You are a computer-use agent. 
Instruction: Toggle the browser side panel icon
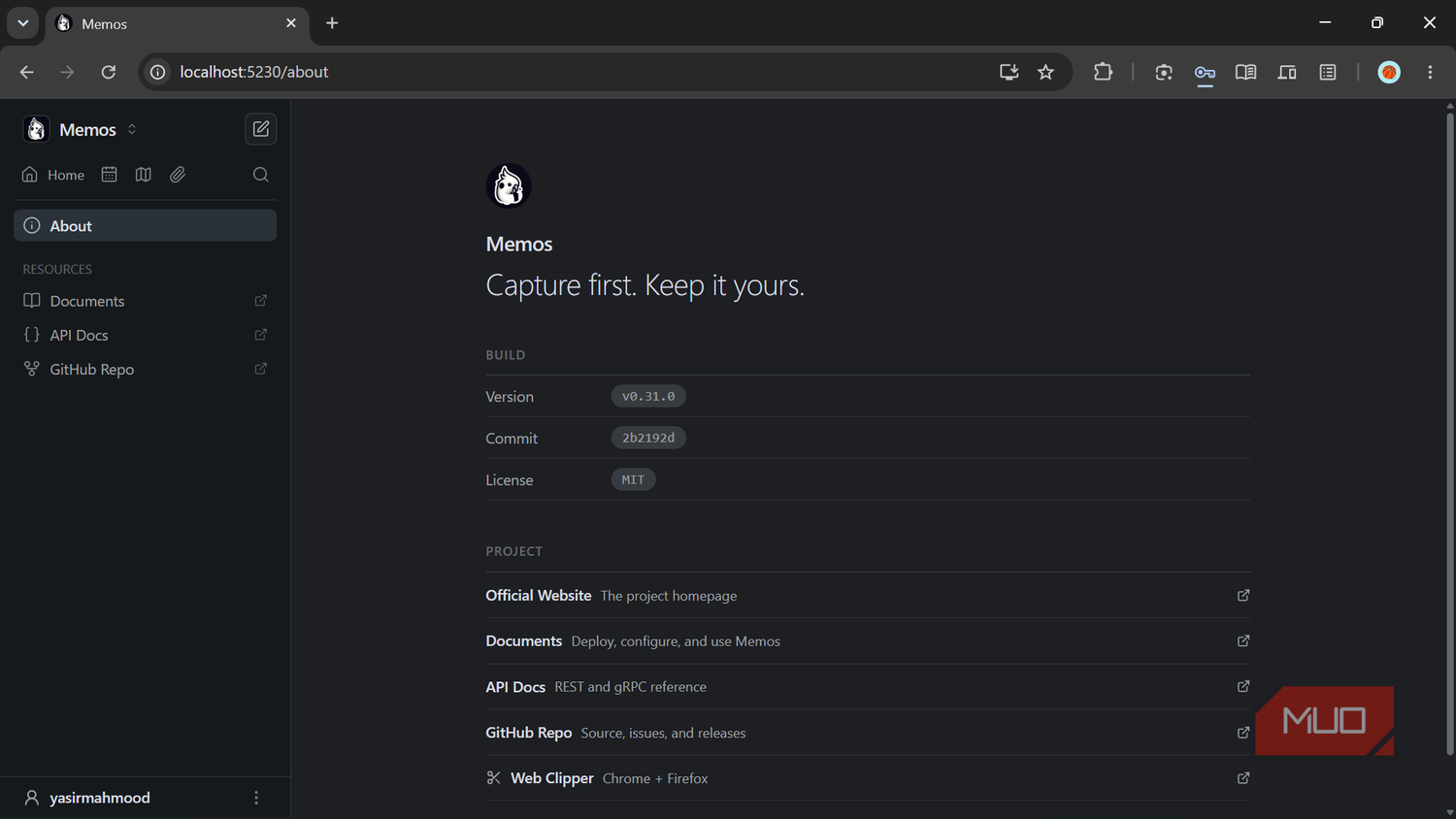[1328, 72]
